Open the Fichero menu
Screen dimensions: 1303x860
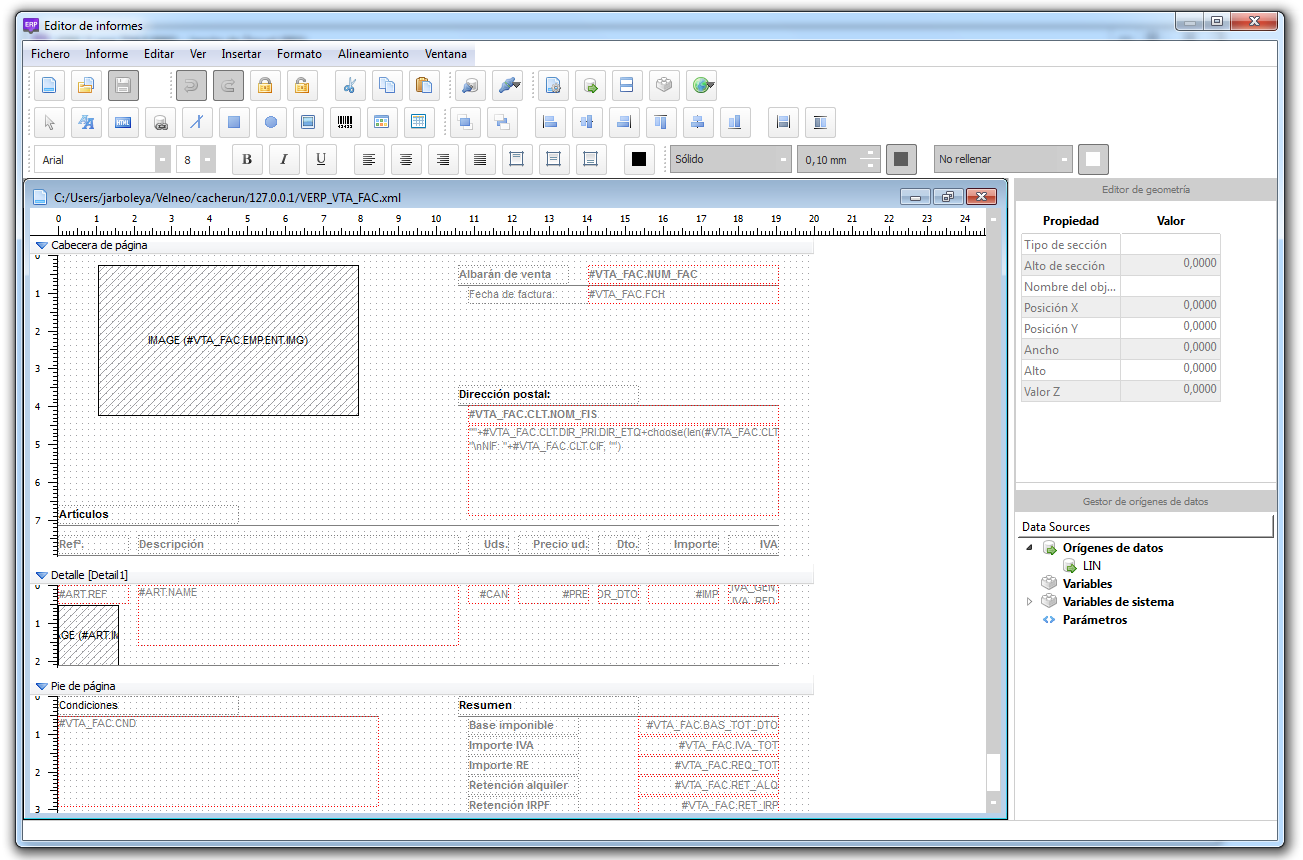pyautogui.click(x=50, y=54)
